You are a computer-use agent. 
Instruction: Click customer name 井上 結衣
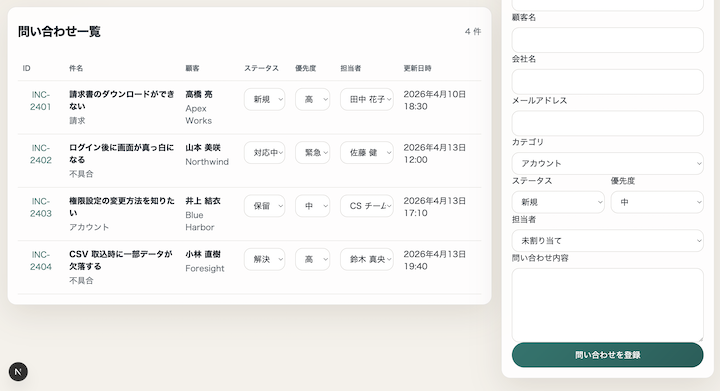(203, 201)
